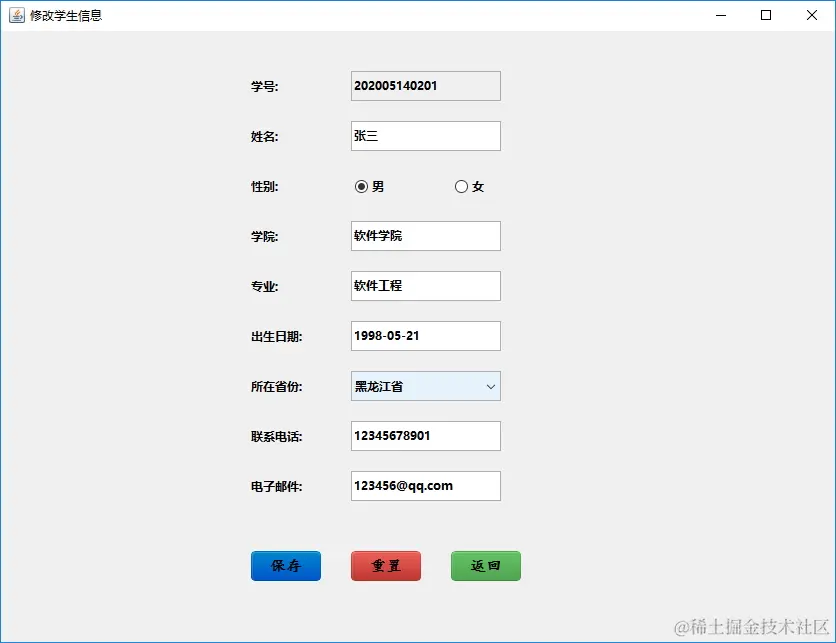Focus the 姓名 field containing 张三

[425, 136]
